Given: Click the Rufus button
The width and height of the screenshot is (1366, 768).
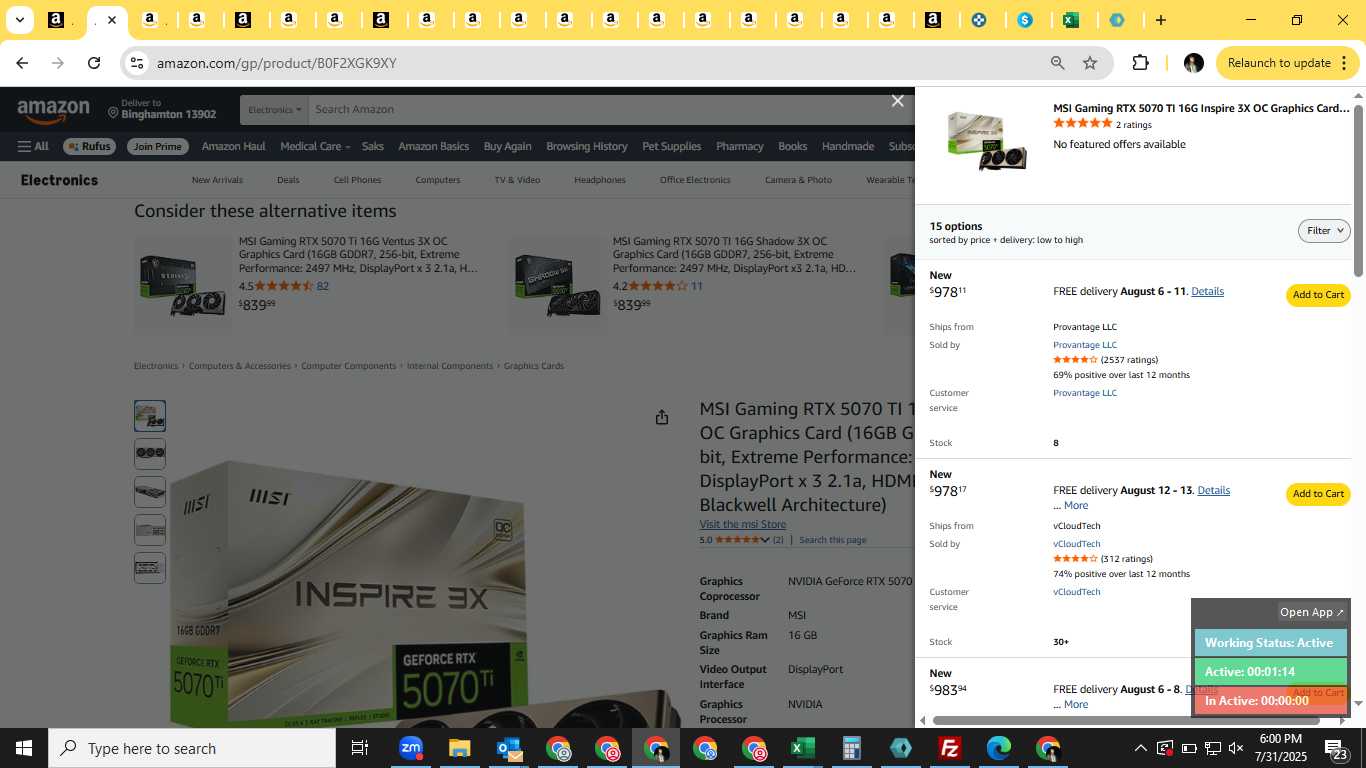Looking at the screenshot, I should pos(89,146).
